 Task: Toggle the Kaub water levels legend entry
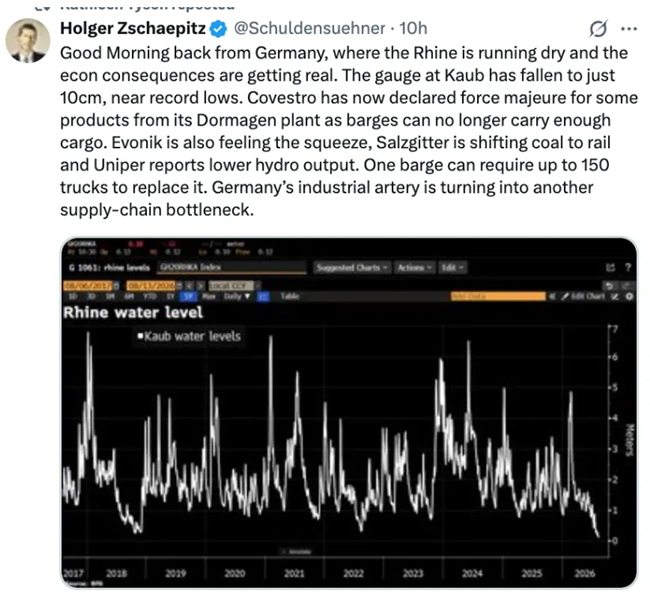(x=189, y=336)
